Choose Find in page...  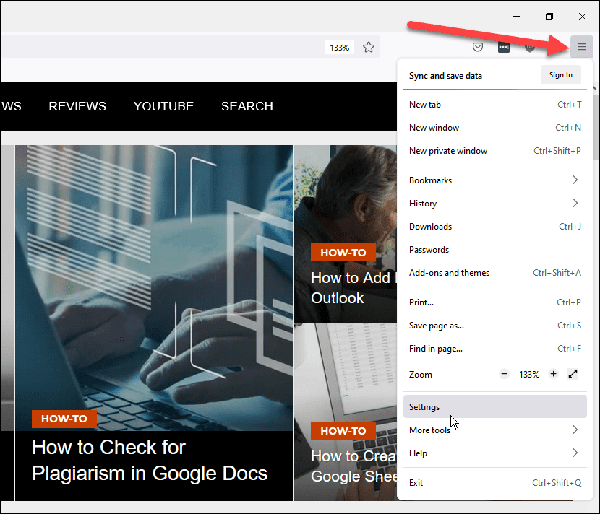[495, 349]
